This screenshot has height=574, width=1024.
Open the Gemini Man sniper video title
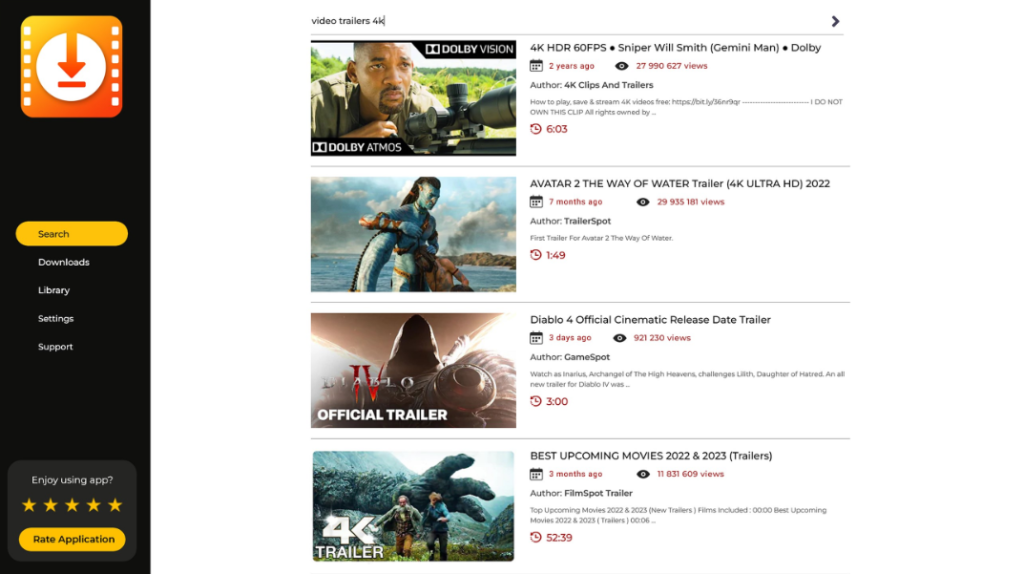pyautogui.click(x=675, y=48)
